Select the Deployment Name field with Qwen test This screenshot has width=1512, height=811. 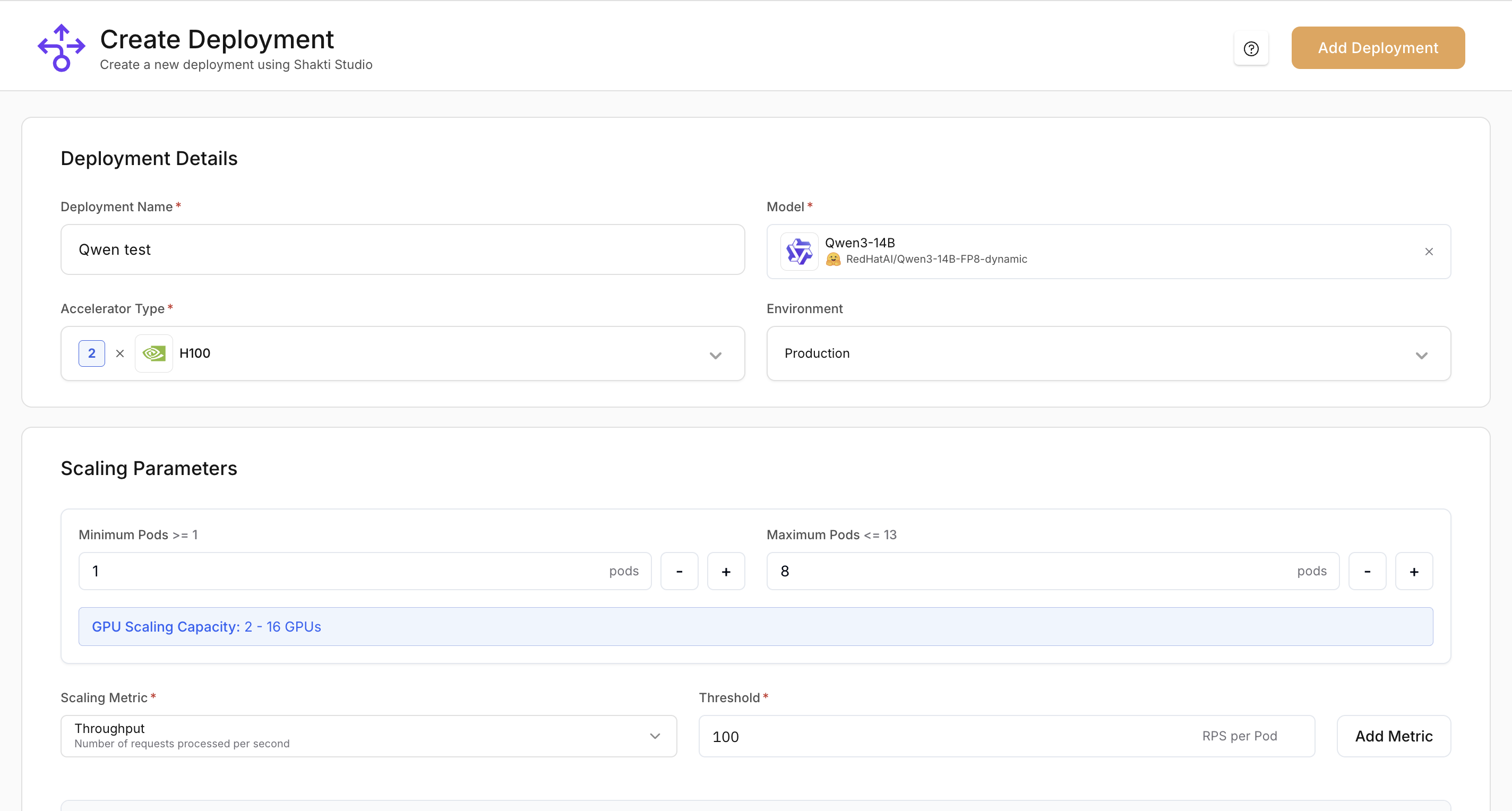pyautogui.click(x=402, y=249)
